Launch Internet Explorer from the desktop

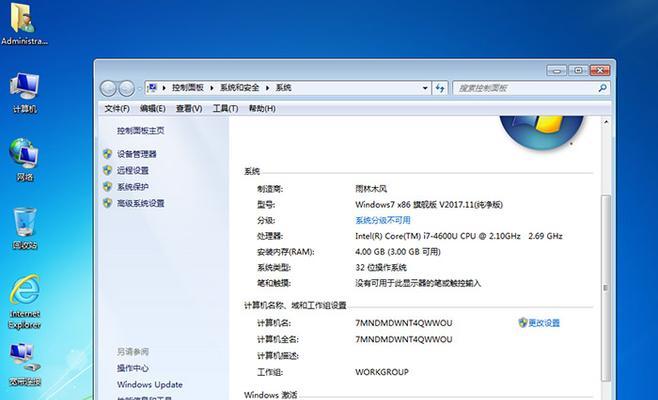coord(25,301)
